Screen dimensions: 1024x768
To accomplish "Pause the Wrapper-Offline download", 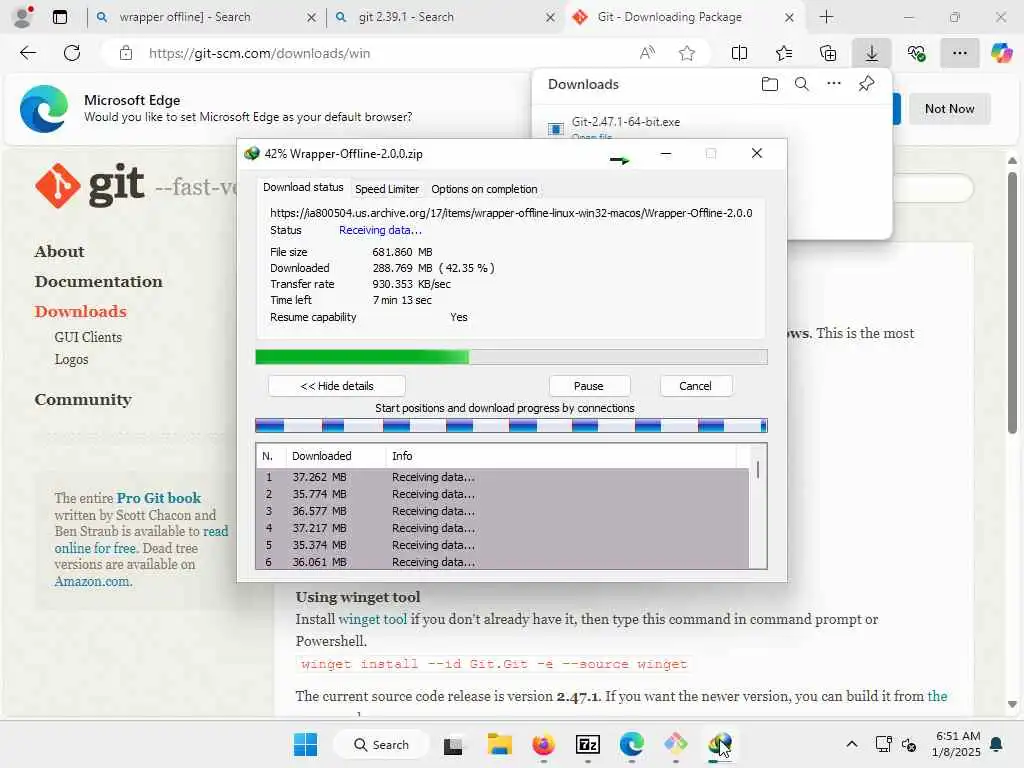I will [589, 386].
